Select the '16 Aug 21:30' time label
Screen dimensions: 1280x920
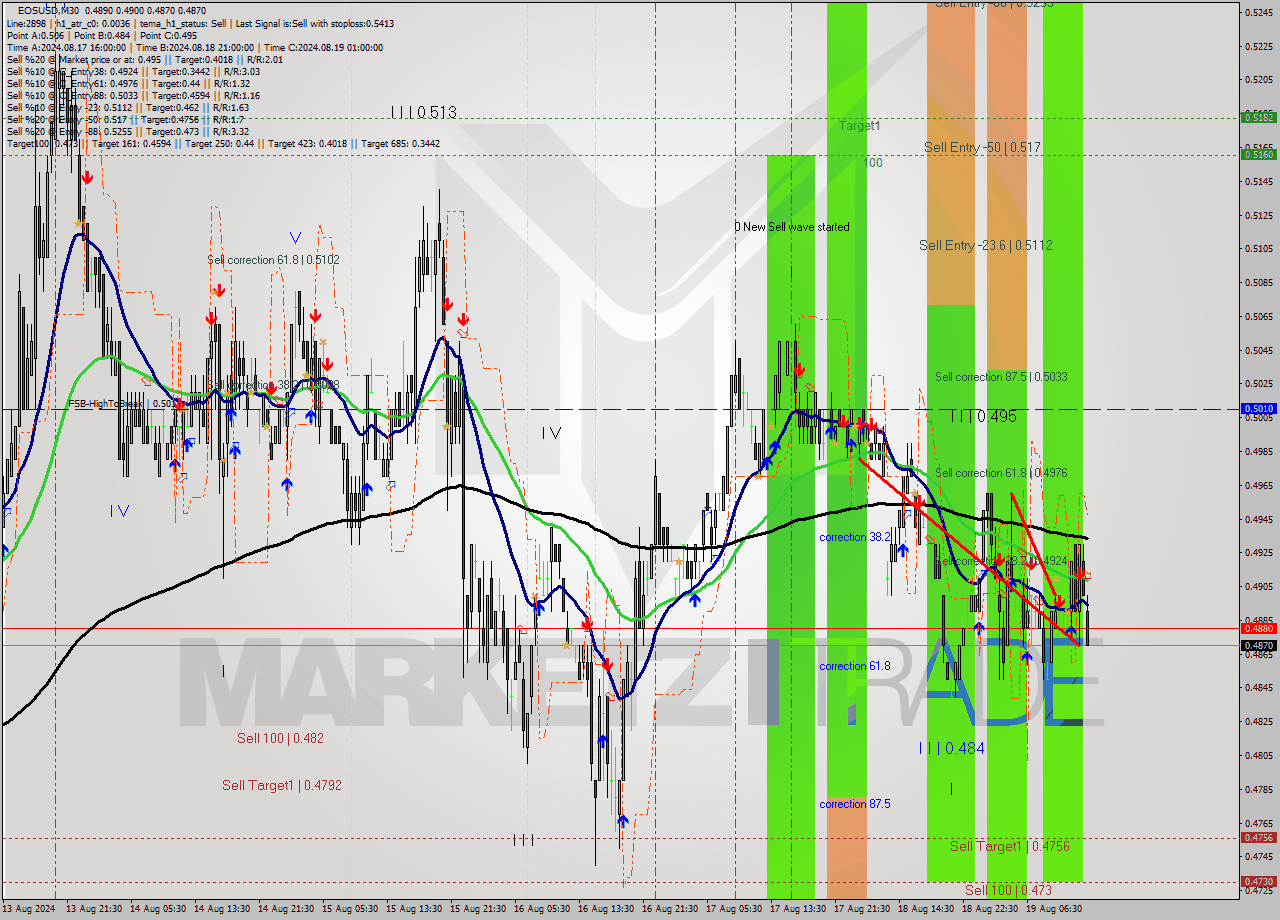point(670,909)
